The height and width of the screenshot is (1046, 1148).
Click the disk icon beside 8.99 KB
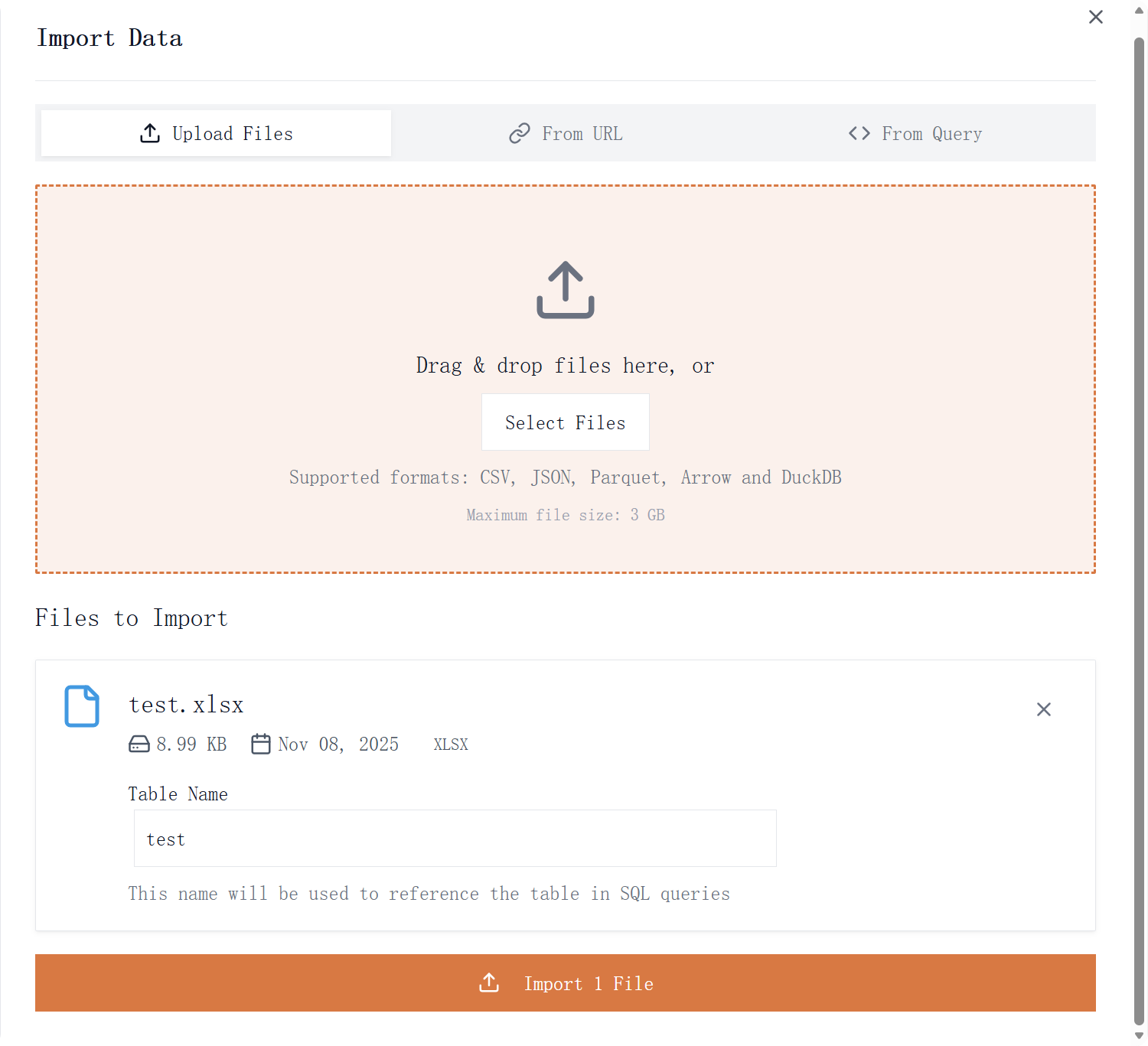[x=138, y=743]
